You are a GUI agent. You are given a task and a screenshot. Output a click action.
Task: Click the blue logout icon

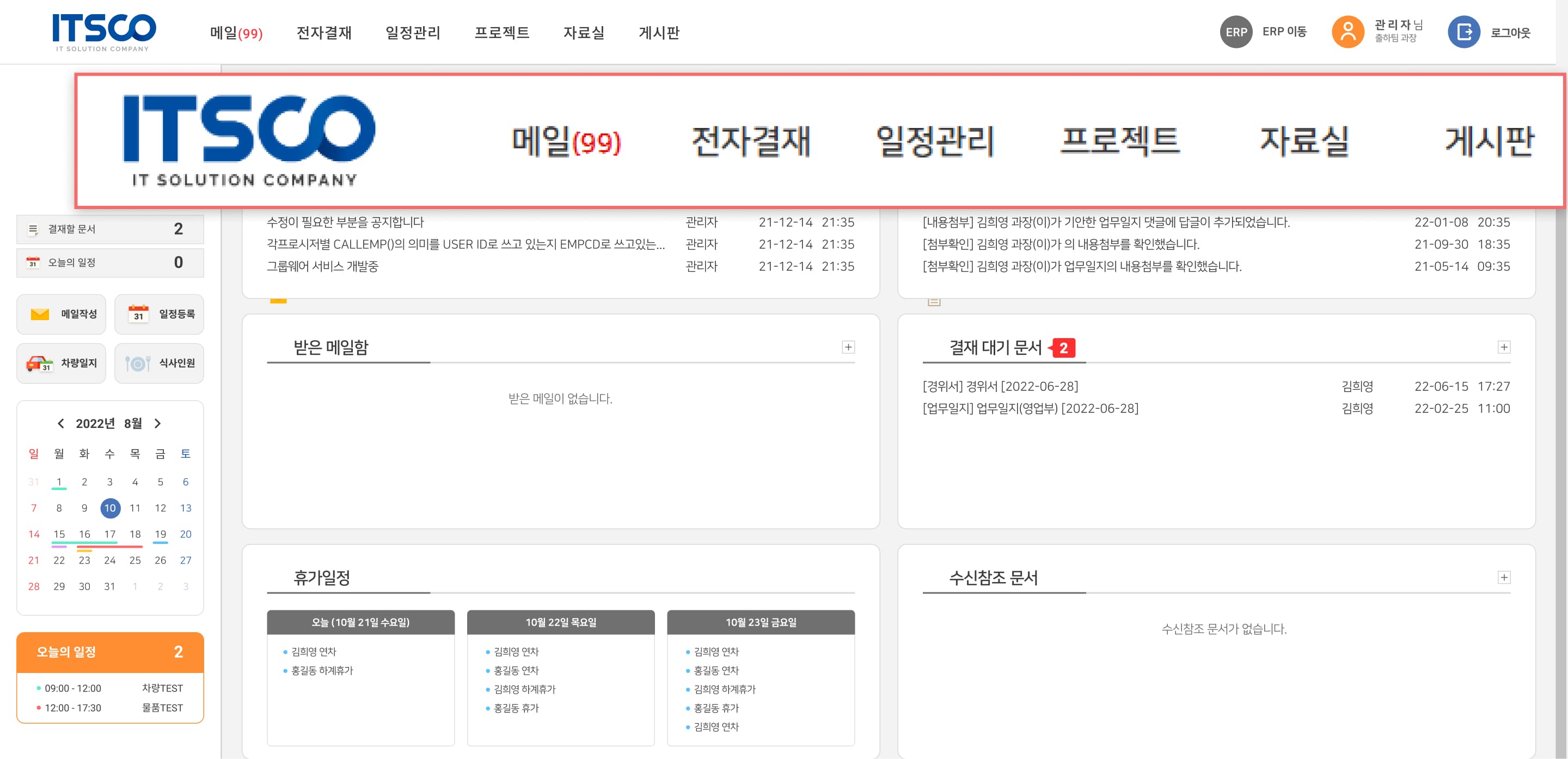[x=1463, y=32]
